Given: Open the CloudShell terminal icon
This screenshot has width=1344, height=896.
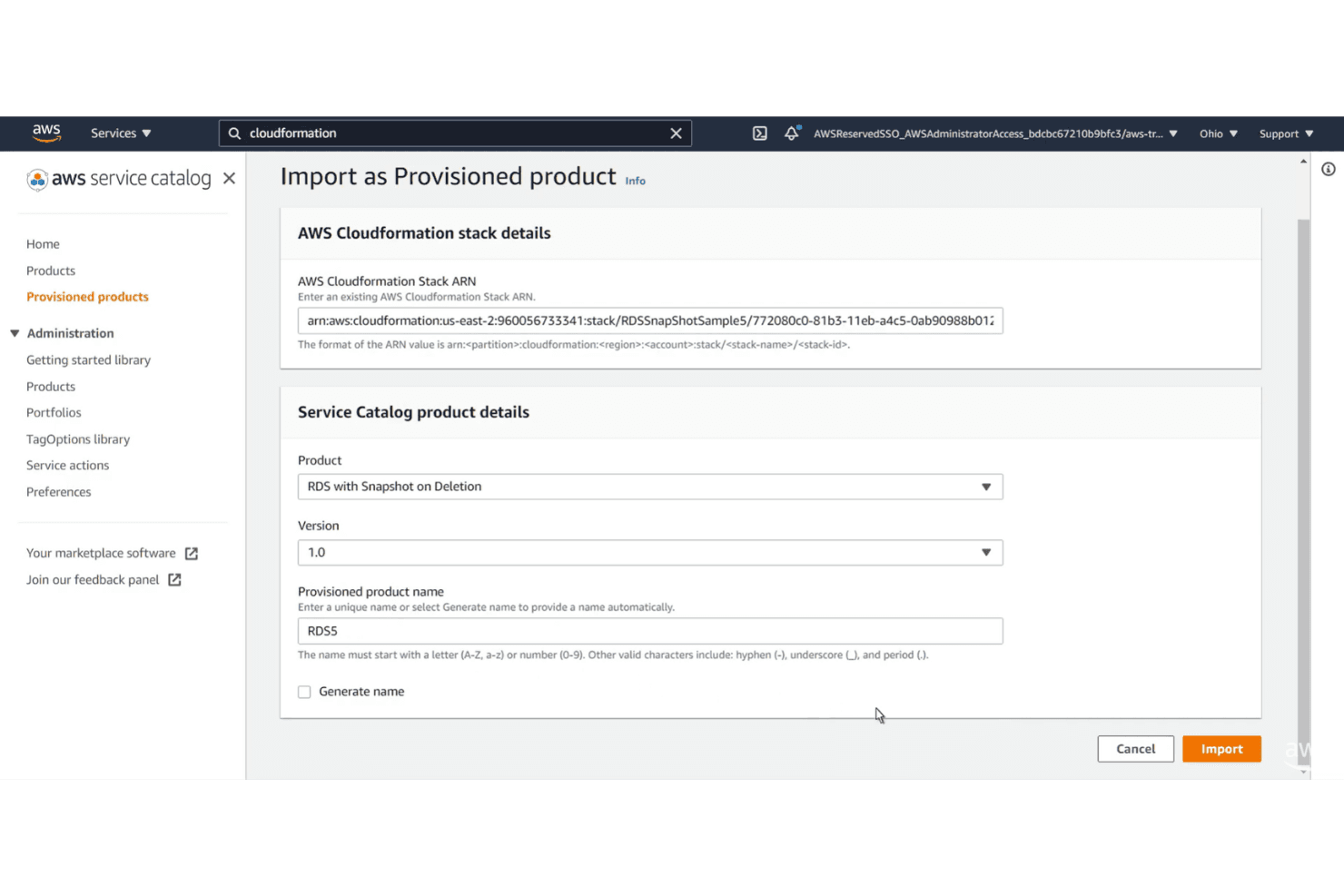Looking at the screenshot, I should point(760,133).
